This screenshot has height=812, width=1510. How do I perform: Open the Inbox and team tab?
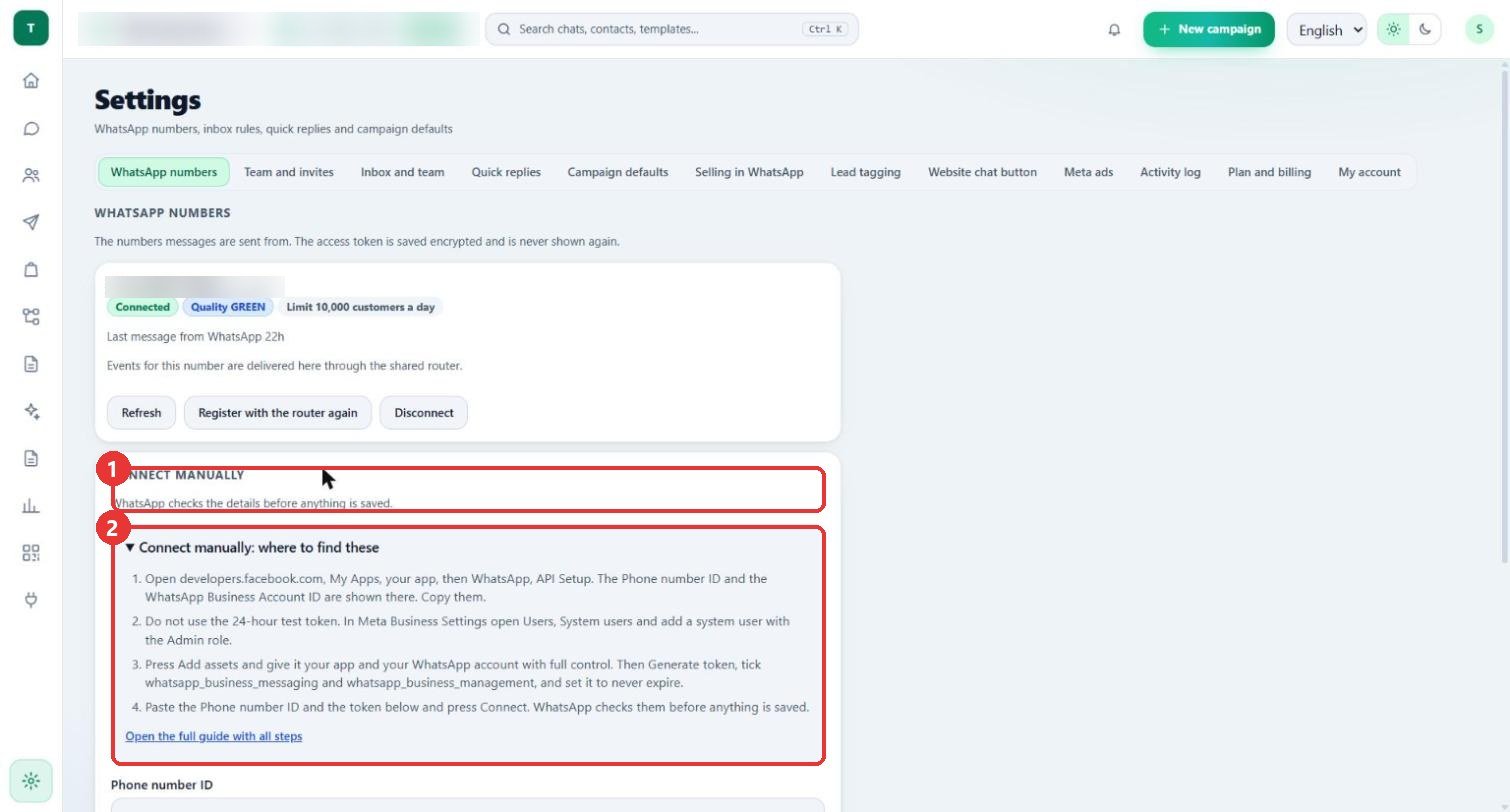tap(402, 172)
